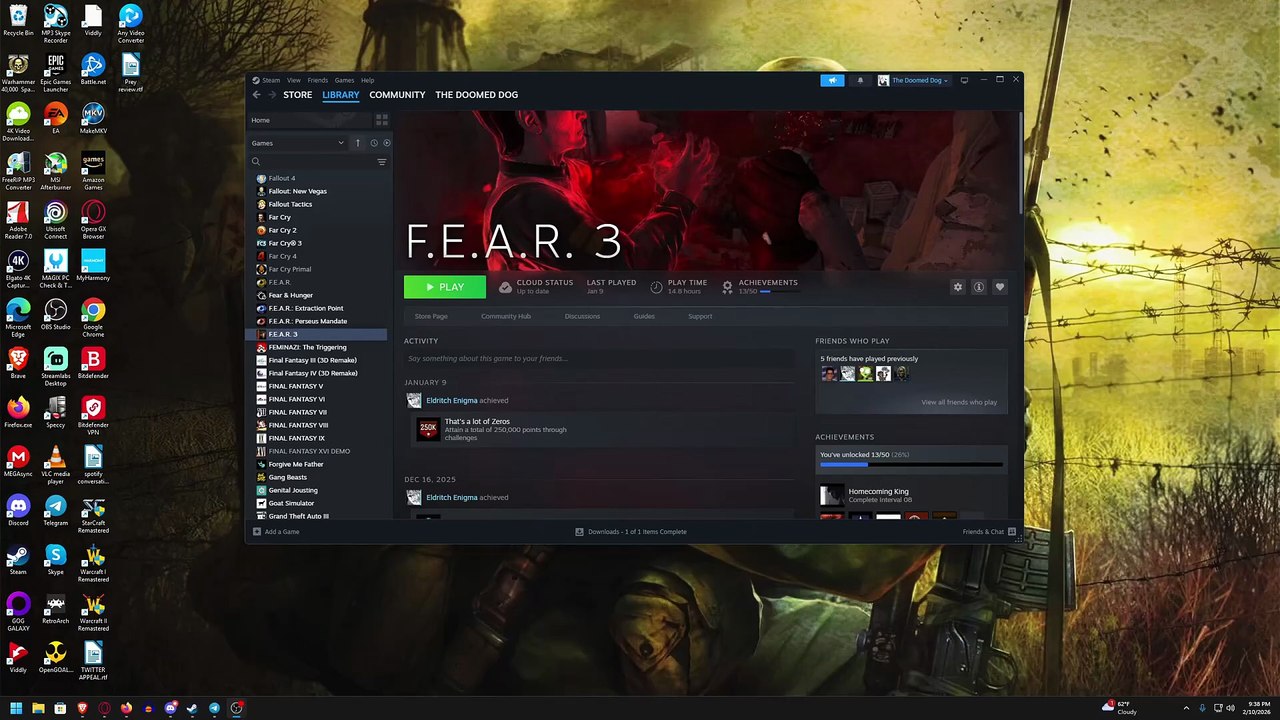The width and height of the screenshot is (1280, 720).
Task: Open Brave browser from the taskbar
Action: coord(82,708)
